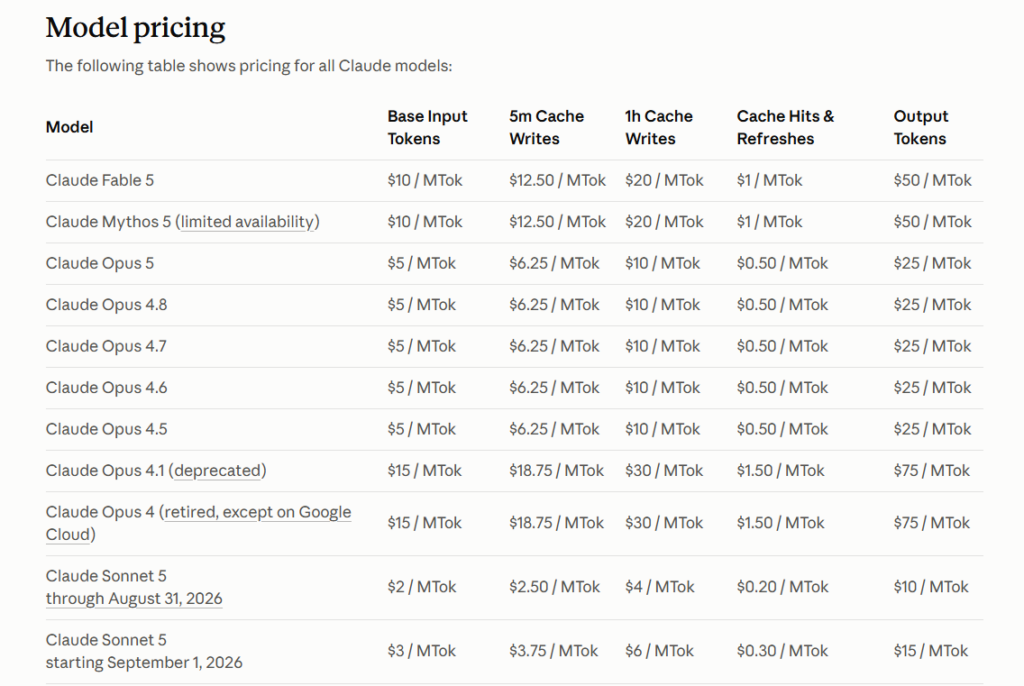
Task: Click the Output Tokens column header
Action: point(921,127)
